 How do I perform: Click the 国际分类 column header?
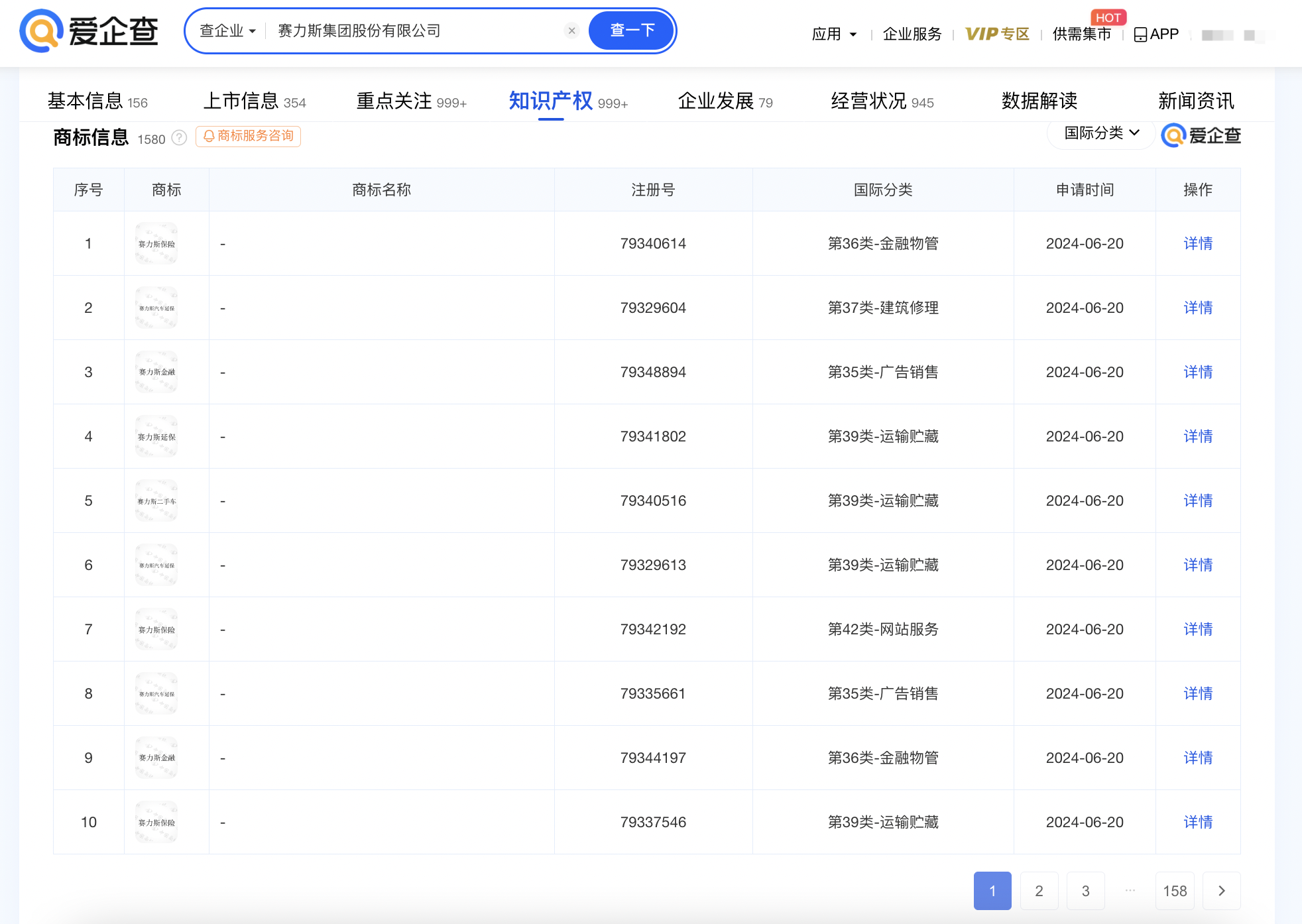(x=883, y=190)
